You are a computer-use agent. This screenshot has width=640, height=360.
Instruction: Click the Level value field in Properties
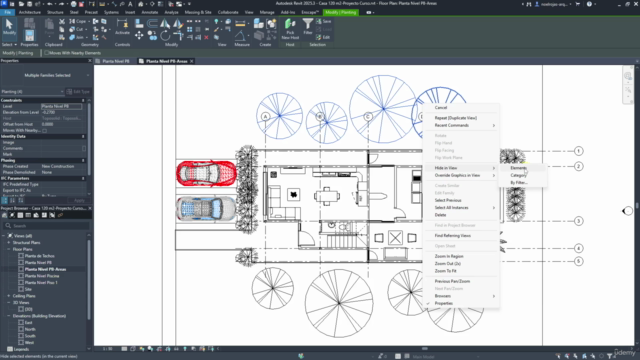click(x=61, y=106)
